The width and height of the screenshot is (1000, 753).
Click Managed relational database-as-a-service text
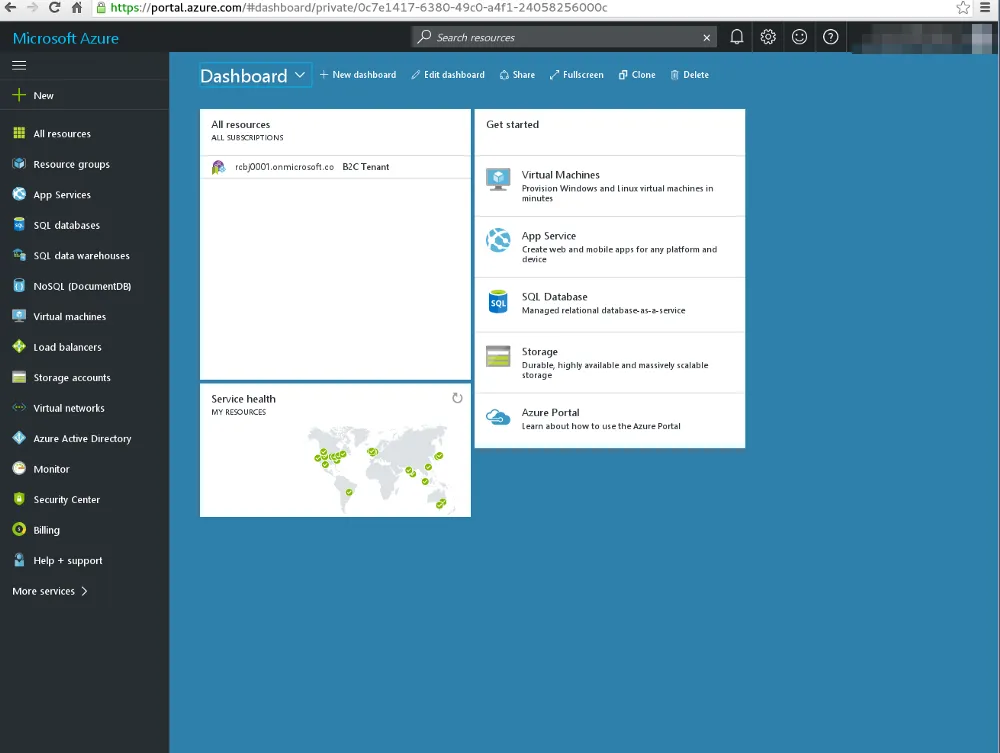(x=603, y=311)
